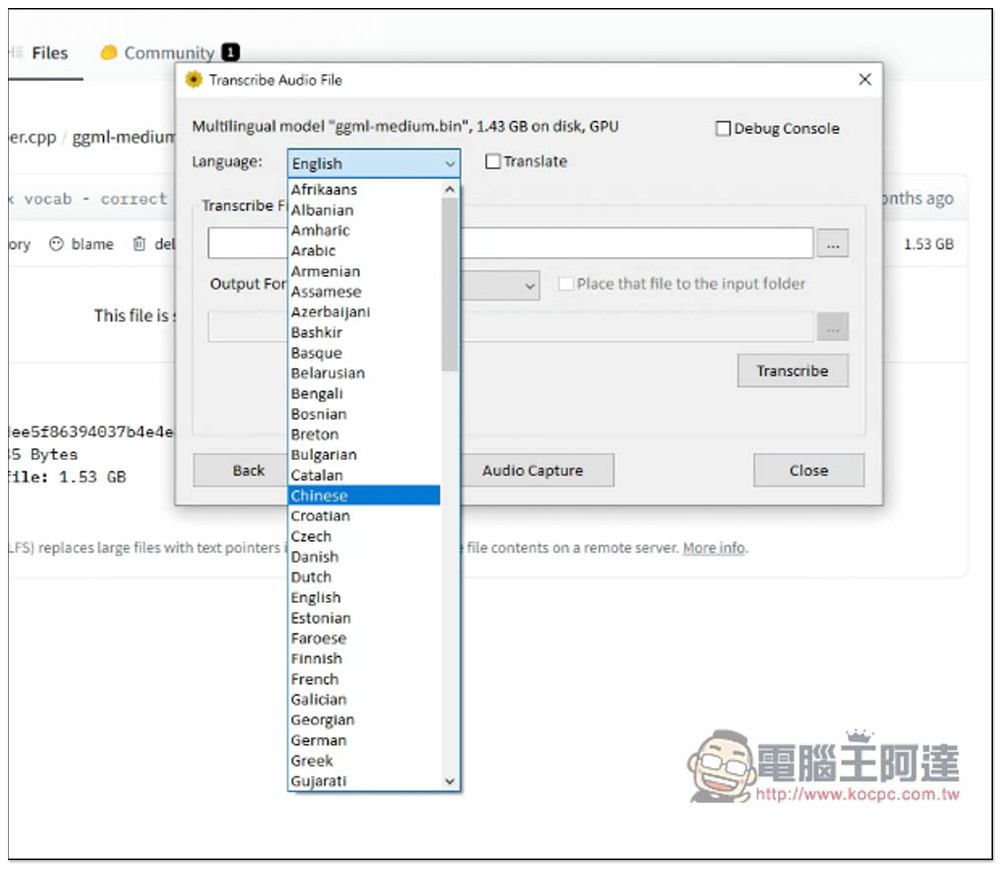
Task: Choose Afrikaans in the language dropdown list
Action: click(323, 189)
